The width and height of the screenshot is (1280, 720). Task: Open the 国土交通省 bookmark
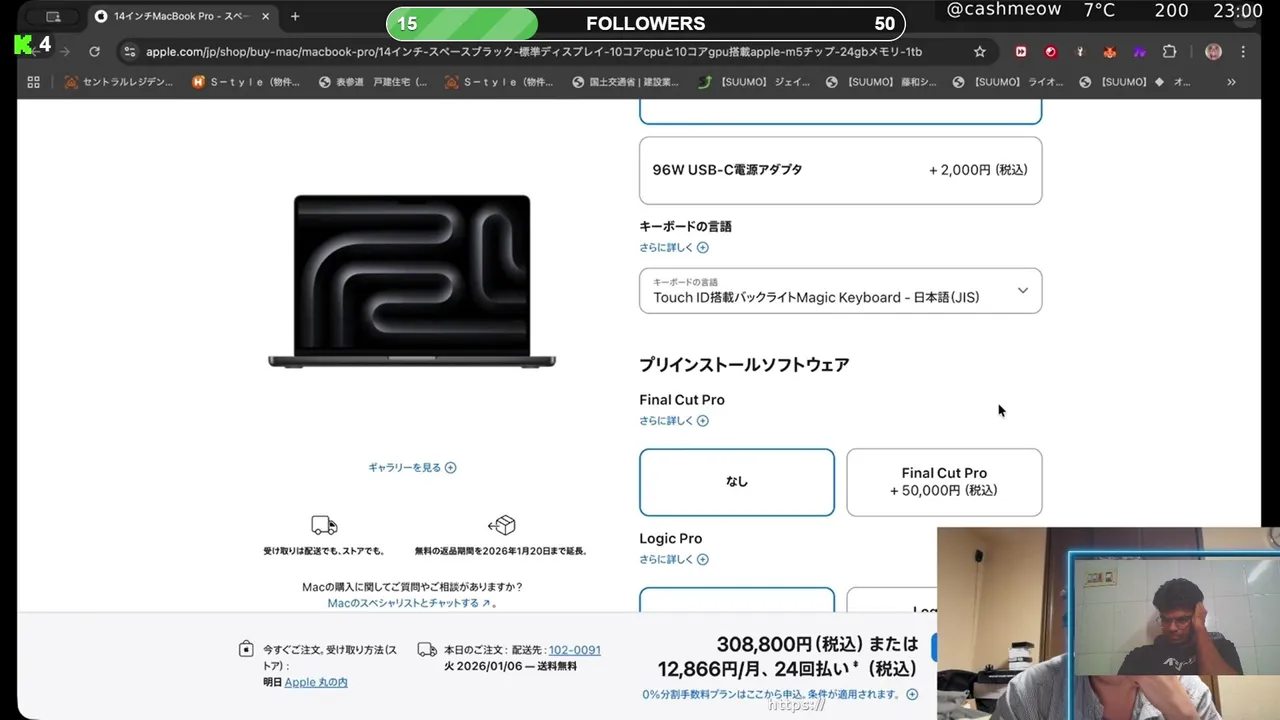pos(625,82)
